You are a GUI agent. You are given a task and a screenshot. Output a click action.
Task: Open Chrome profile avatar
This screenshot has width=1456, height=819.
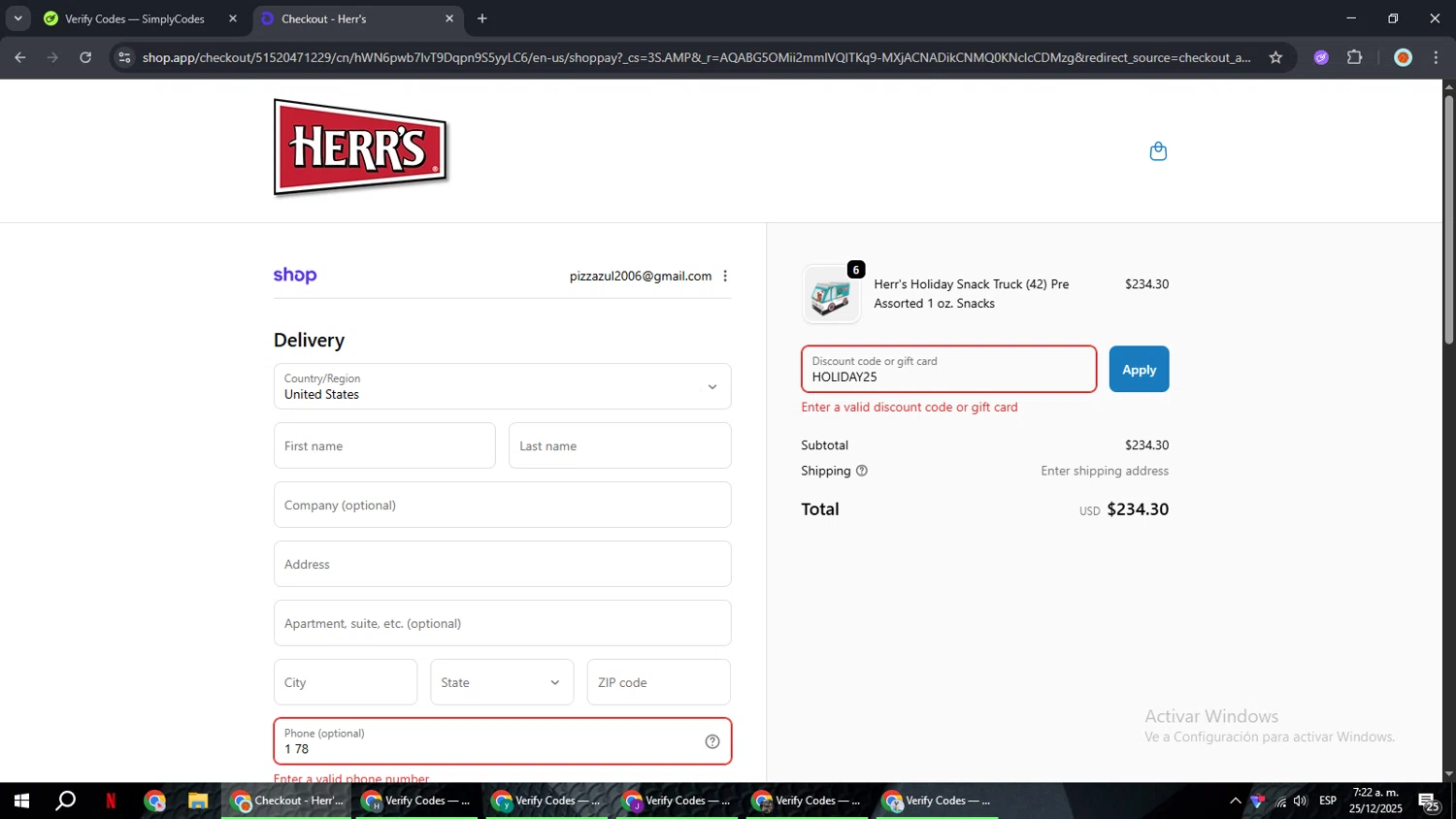tap(1403, 57)
